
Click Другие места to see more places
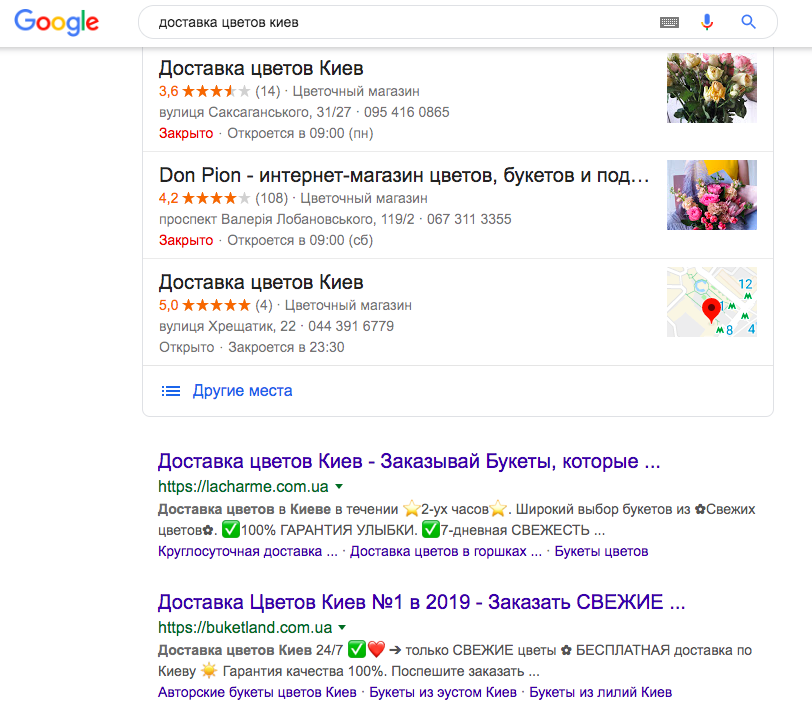(x=242, y=391)
